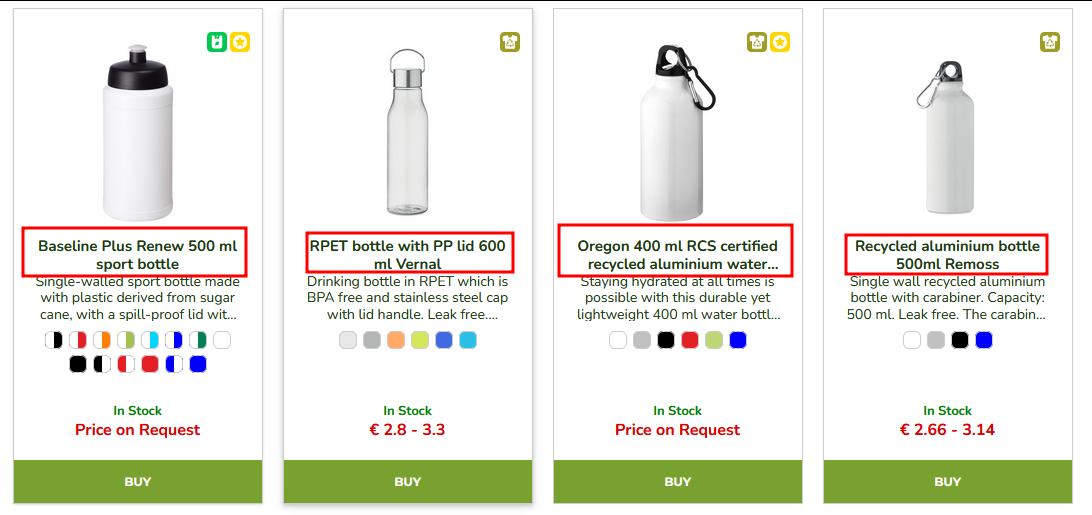Open Baseline Plus Renew 500 ml sport bottle
Viewport: 1092px width, 515px height.
click(x=138, y=255)
